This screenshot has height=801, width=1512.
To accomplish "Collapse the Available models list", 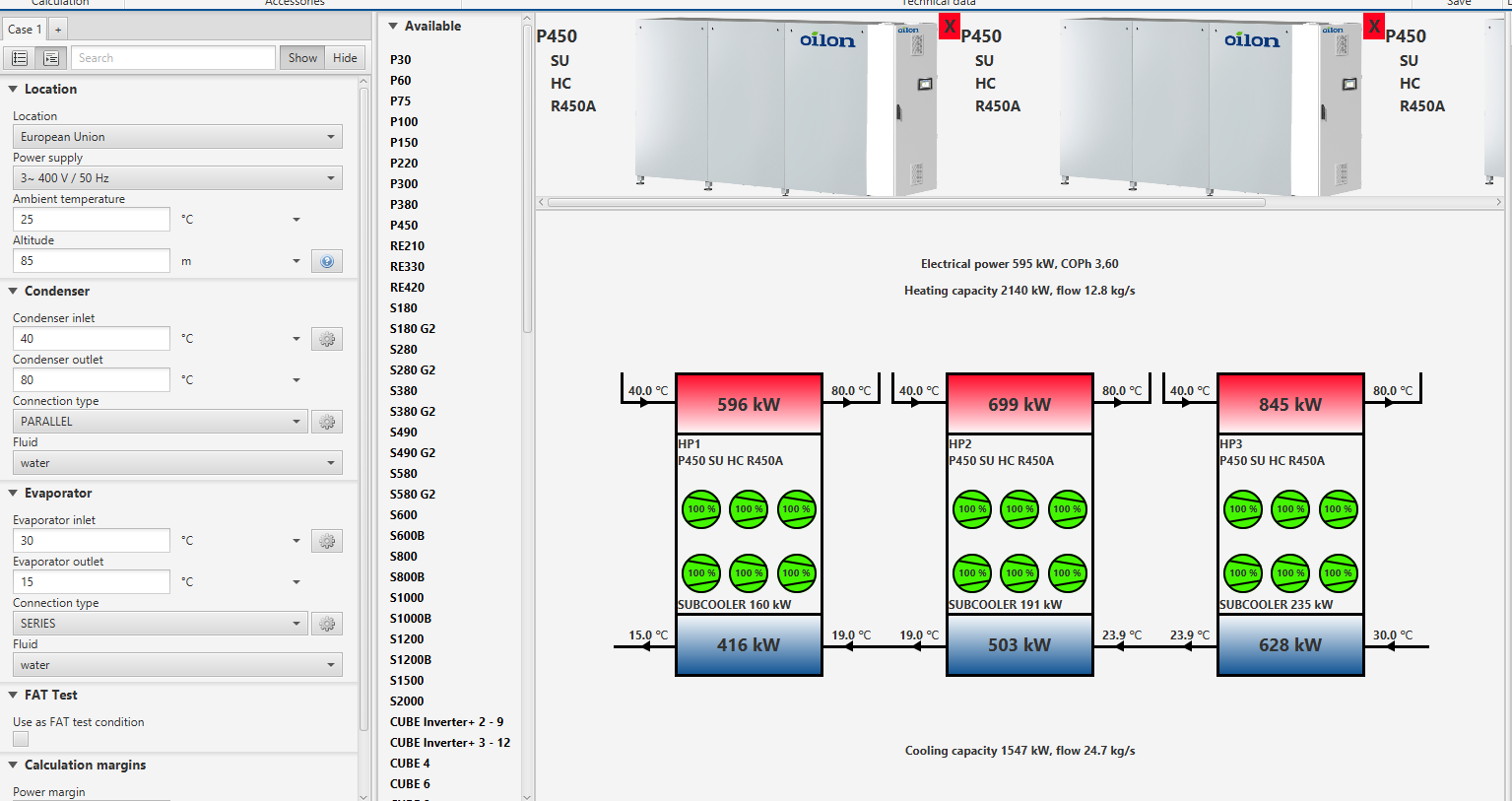I will click(x=394, y=26).
